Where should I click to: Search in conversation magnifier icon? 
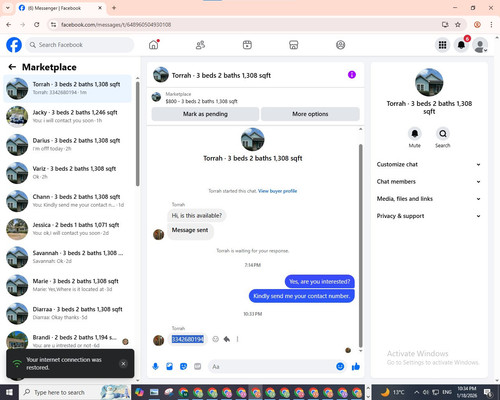coord(443,134)
